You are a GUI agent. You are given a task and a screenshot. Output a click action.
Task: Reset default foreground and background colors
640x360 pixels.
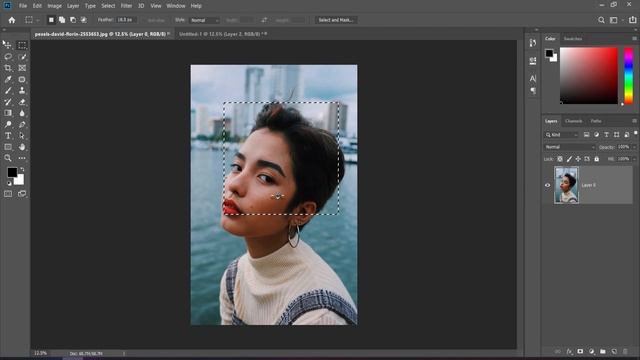[9, 183]
